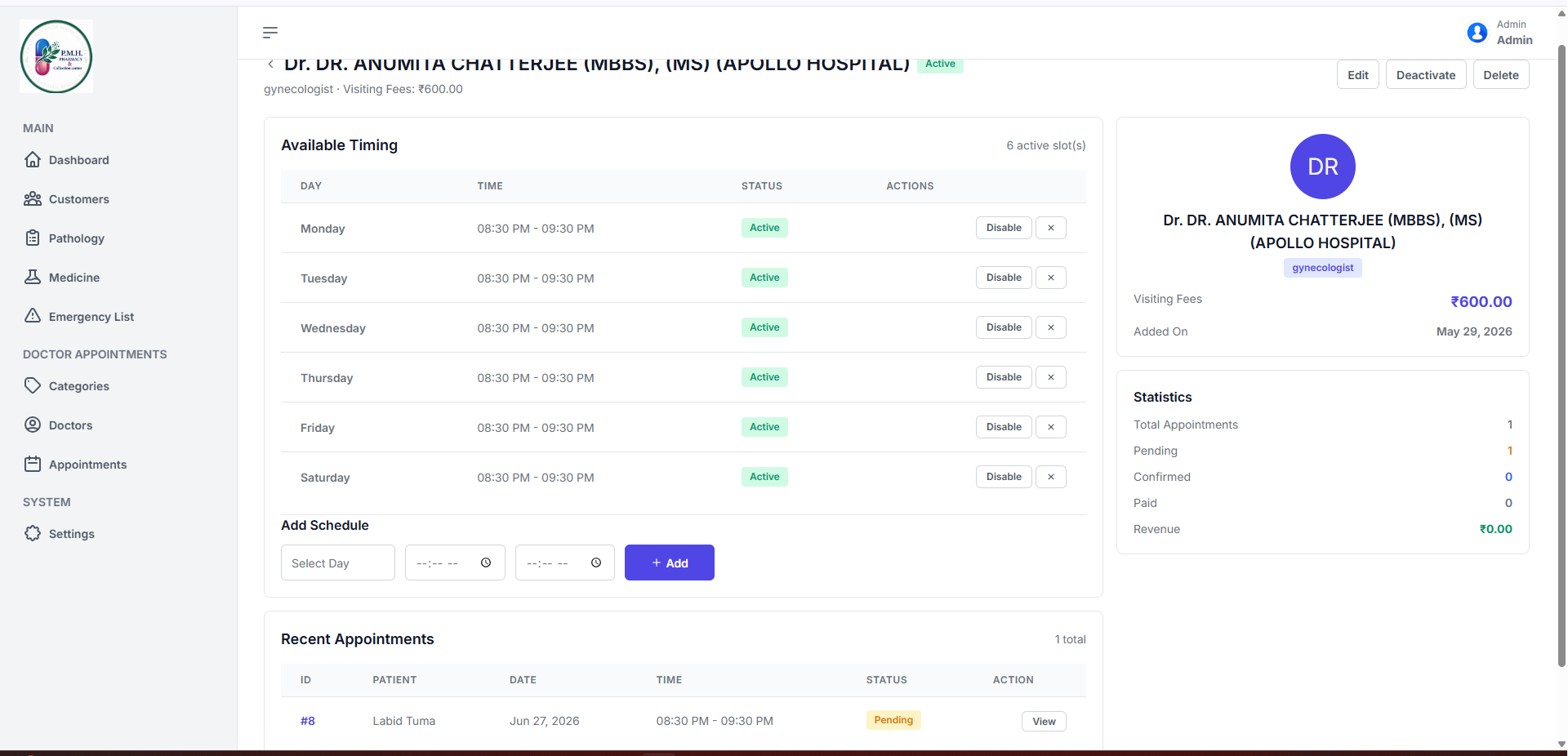The height and width of the screenshot is (756, 1568).
Task: Click the 'Labid Tuma' patient cell
Action: click(404, 721)
